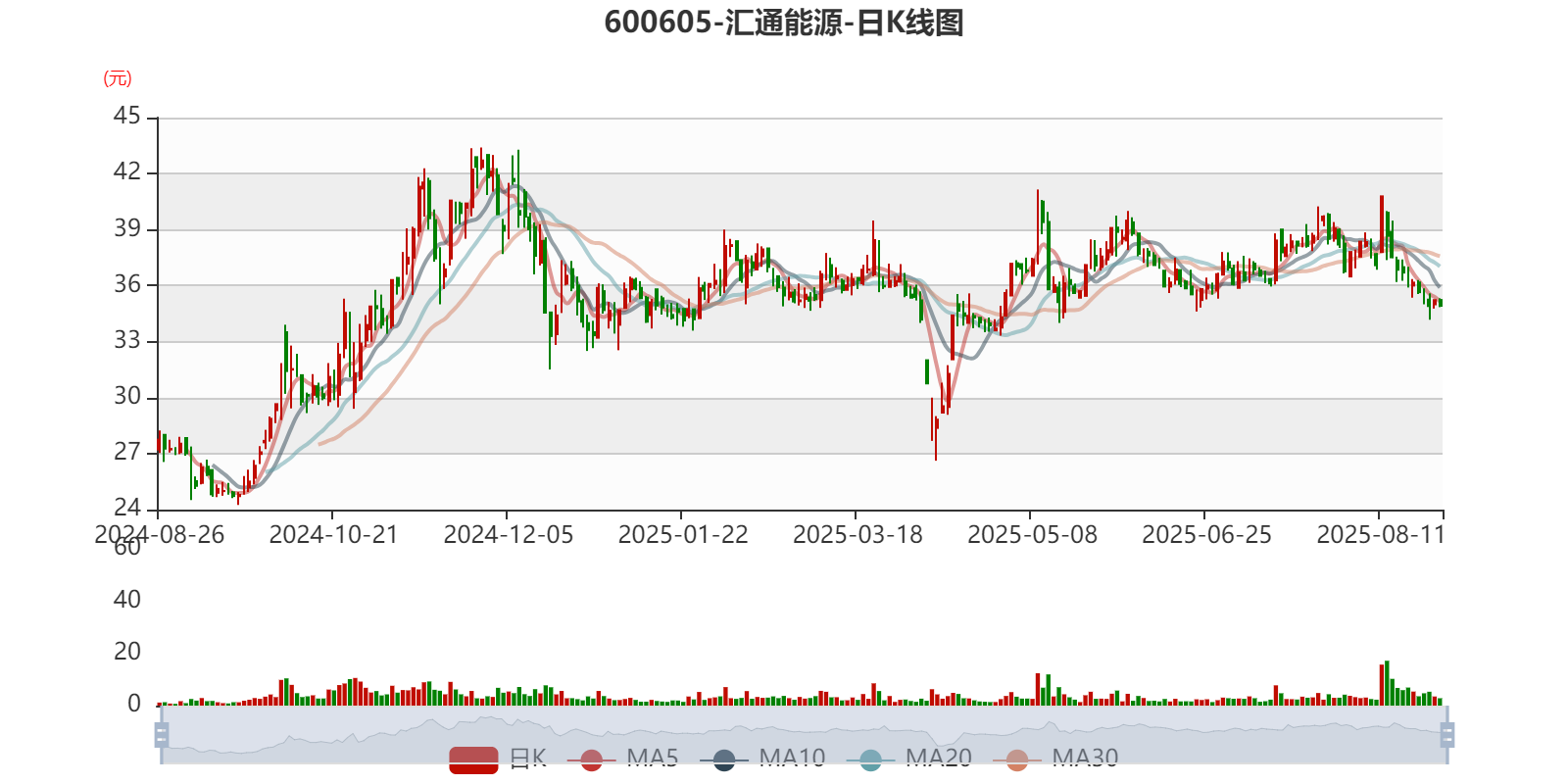Grab the left data zoom handle
This screenshot has height=784, width=1568.
click(x=162, y=734)
